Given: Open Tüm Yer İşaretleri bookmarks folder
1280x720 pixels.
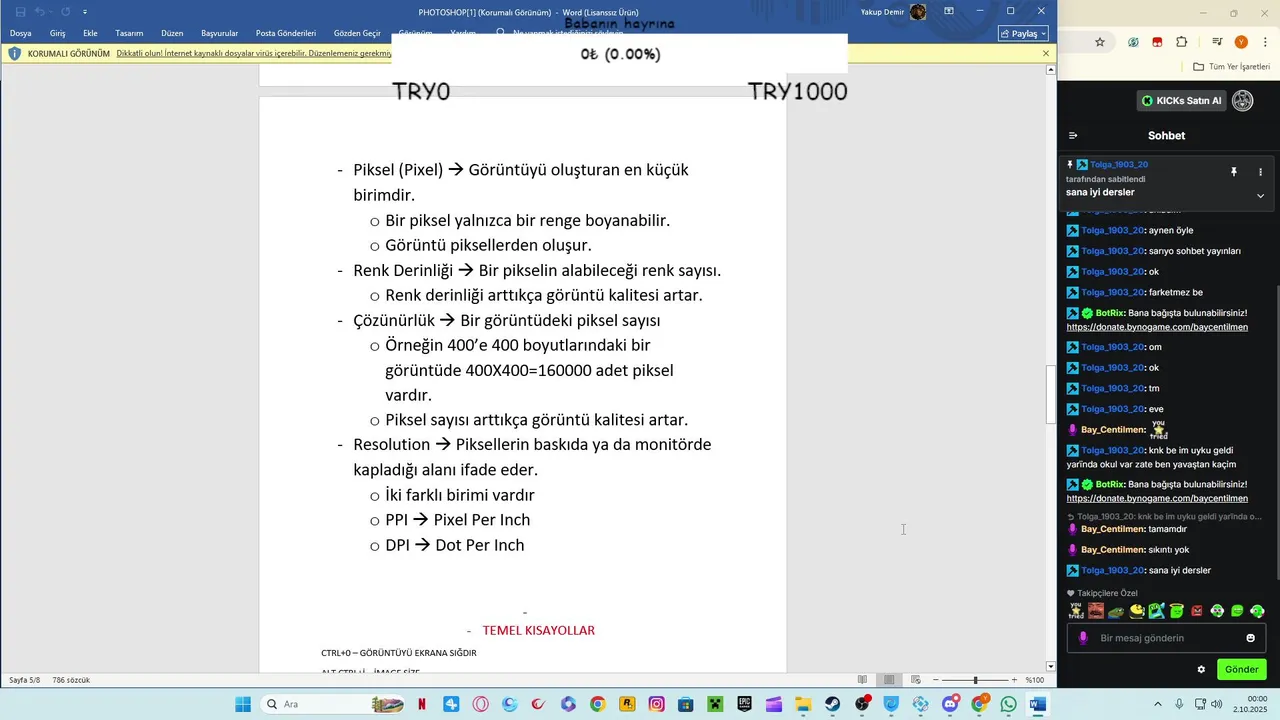Looking at the screenshot, I should click(1232, 67).
